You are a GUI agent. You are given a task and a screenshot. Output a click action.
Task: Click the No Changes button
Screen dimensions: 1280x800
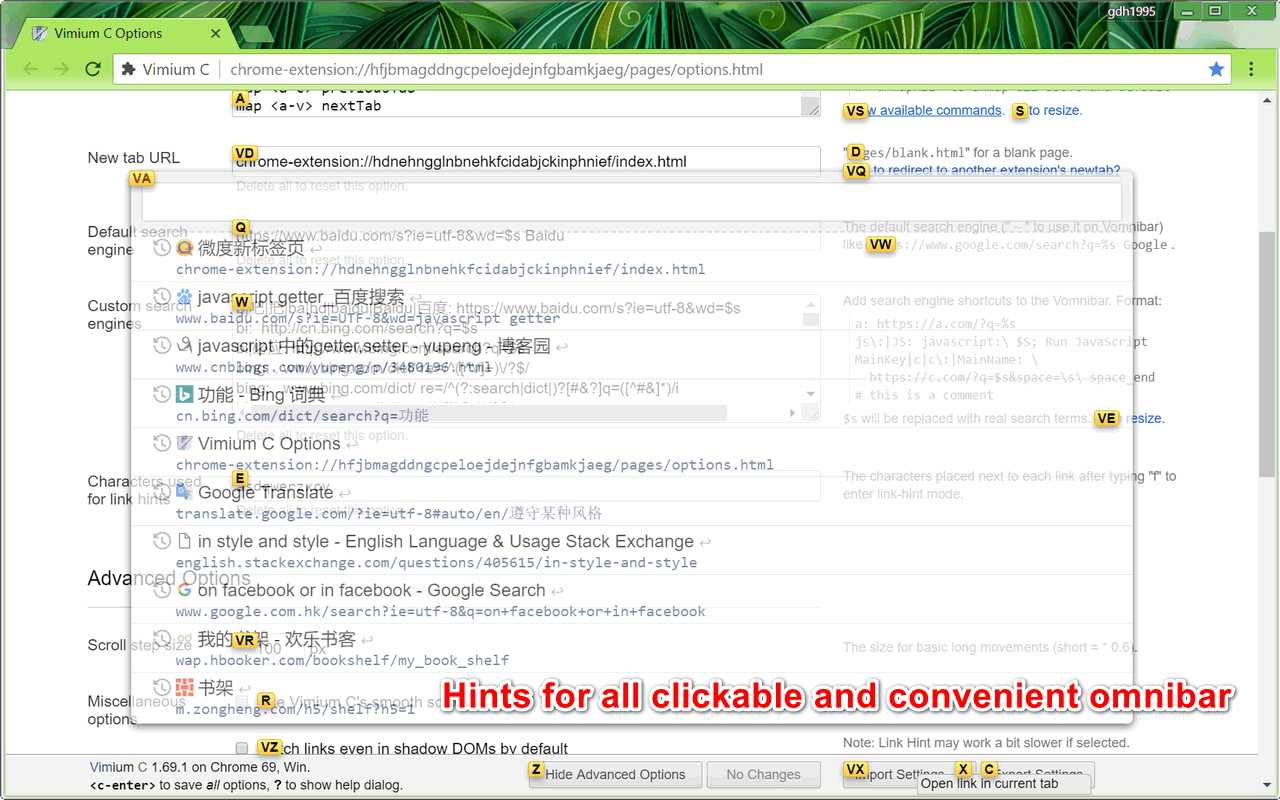tap(763, 774)
